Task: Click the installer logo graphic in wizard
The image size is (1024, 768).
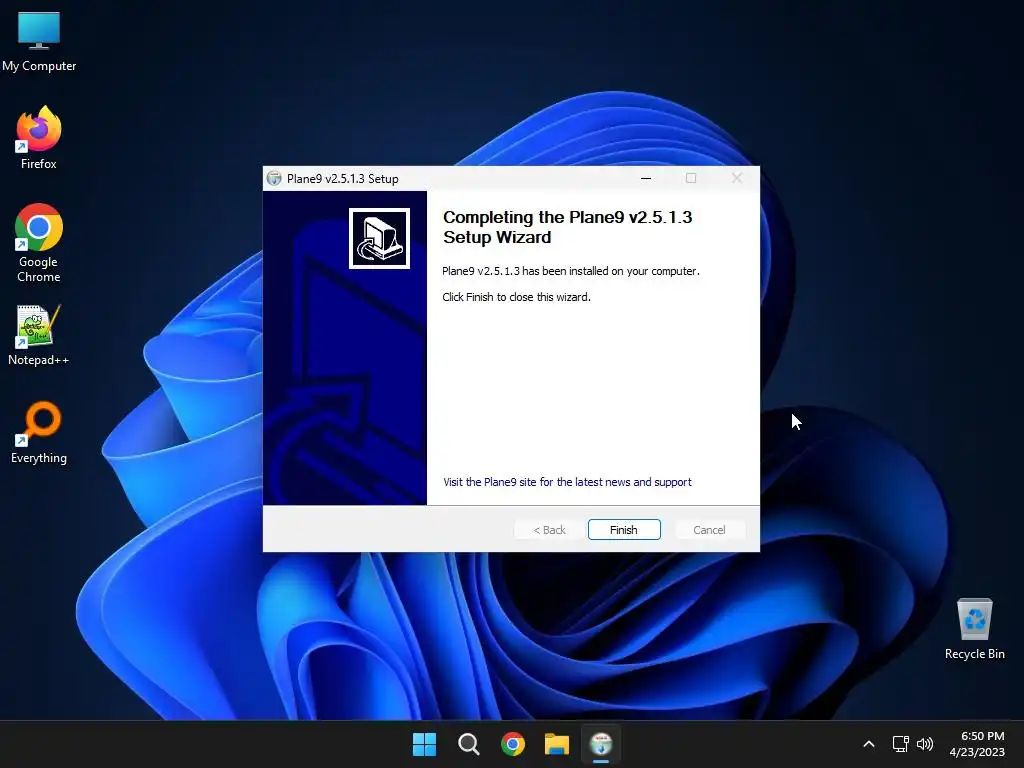Action: click(x=379, y=238)
